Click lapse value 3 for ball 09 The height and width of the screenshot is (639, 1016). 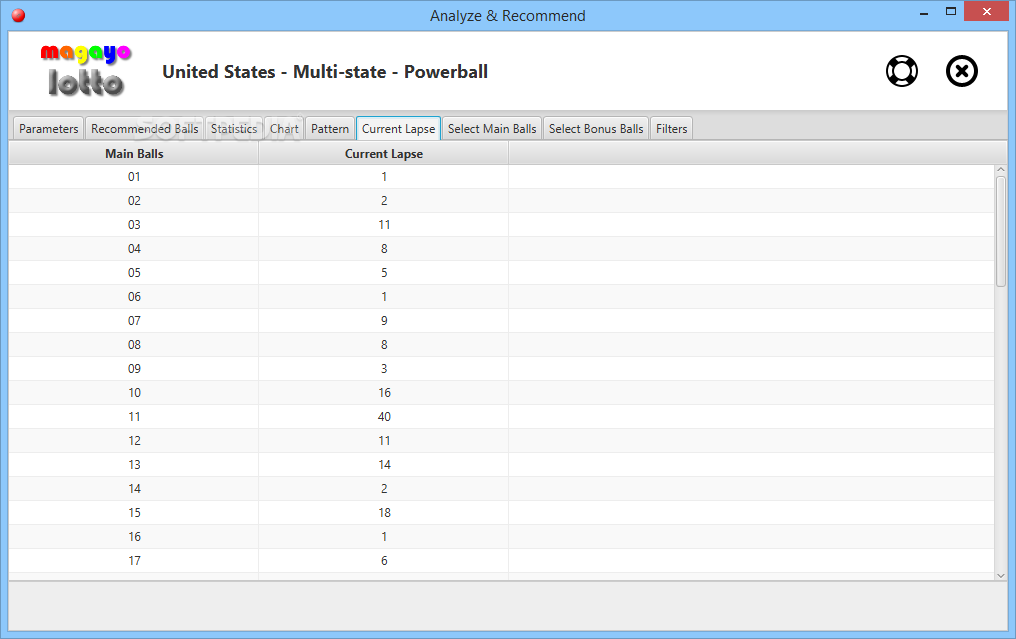[x=384, y=369]
